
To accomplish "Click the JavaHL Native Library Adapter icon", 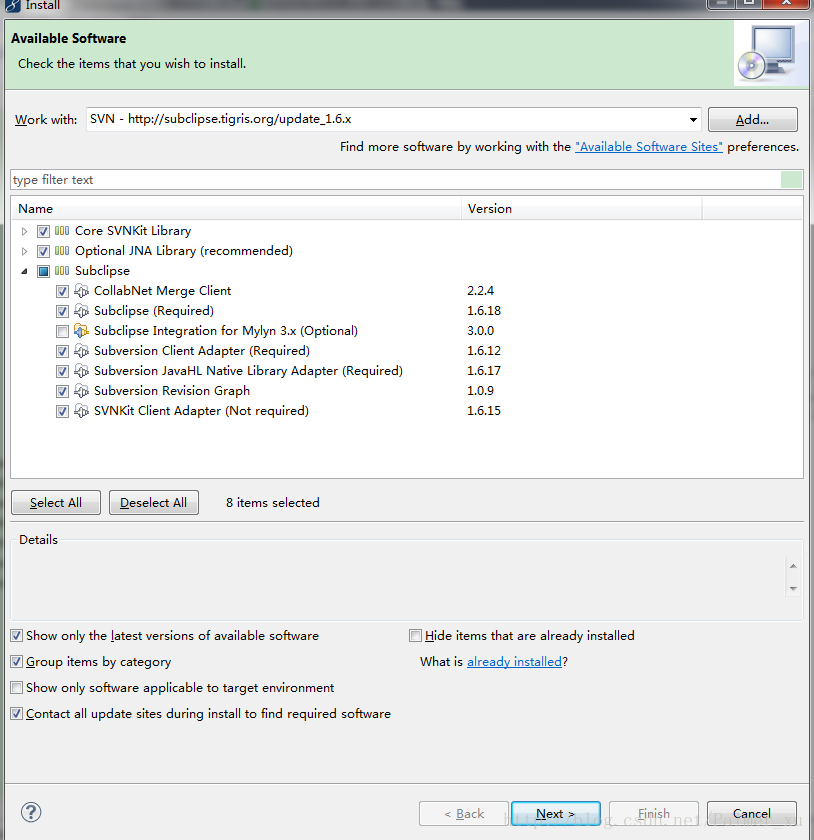I will pos(81,371).
